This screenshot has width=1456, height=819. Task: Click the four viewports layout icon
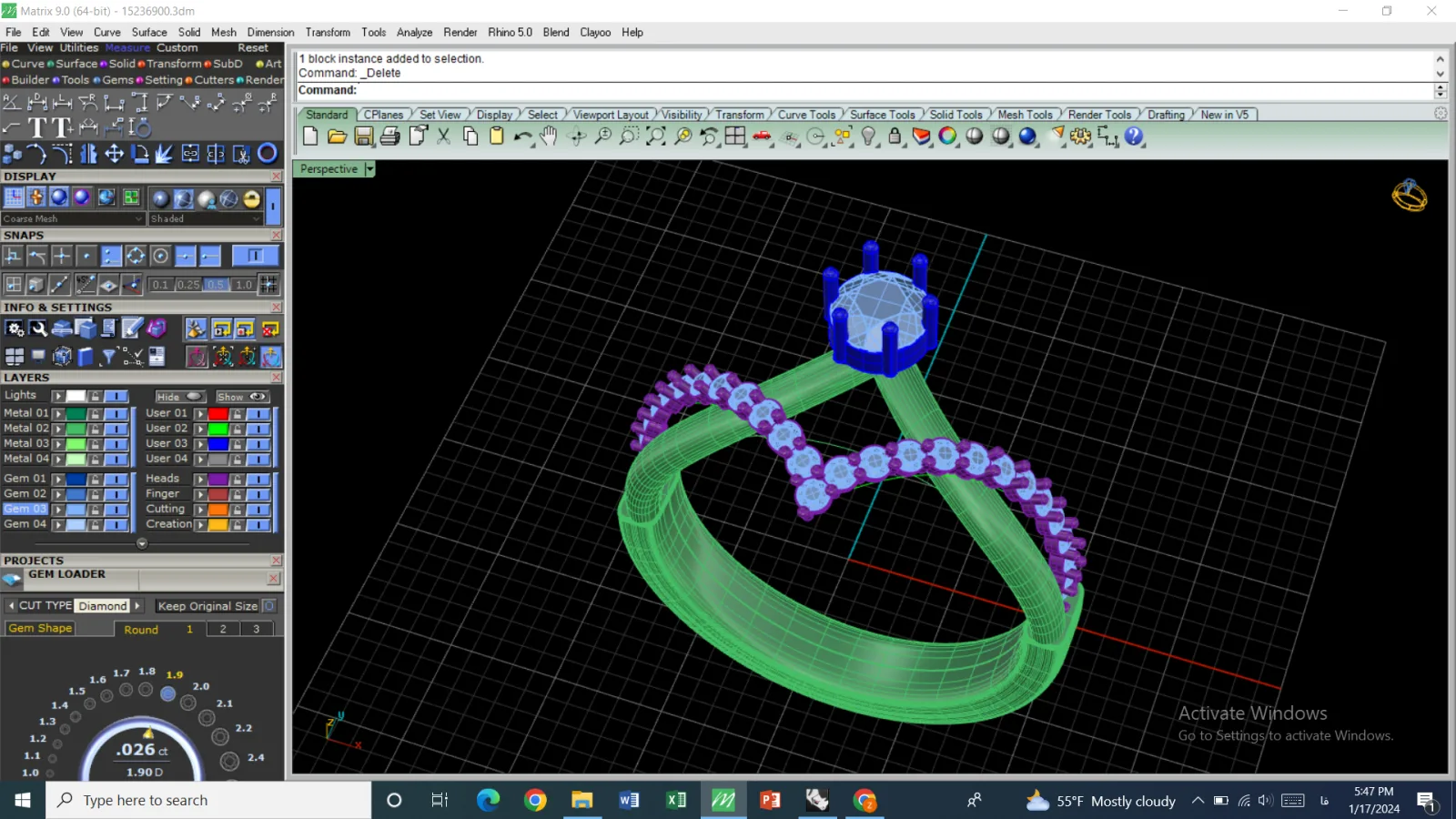735,136
